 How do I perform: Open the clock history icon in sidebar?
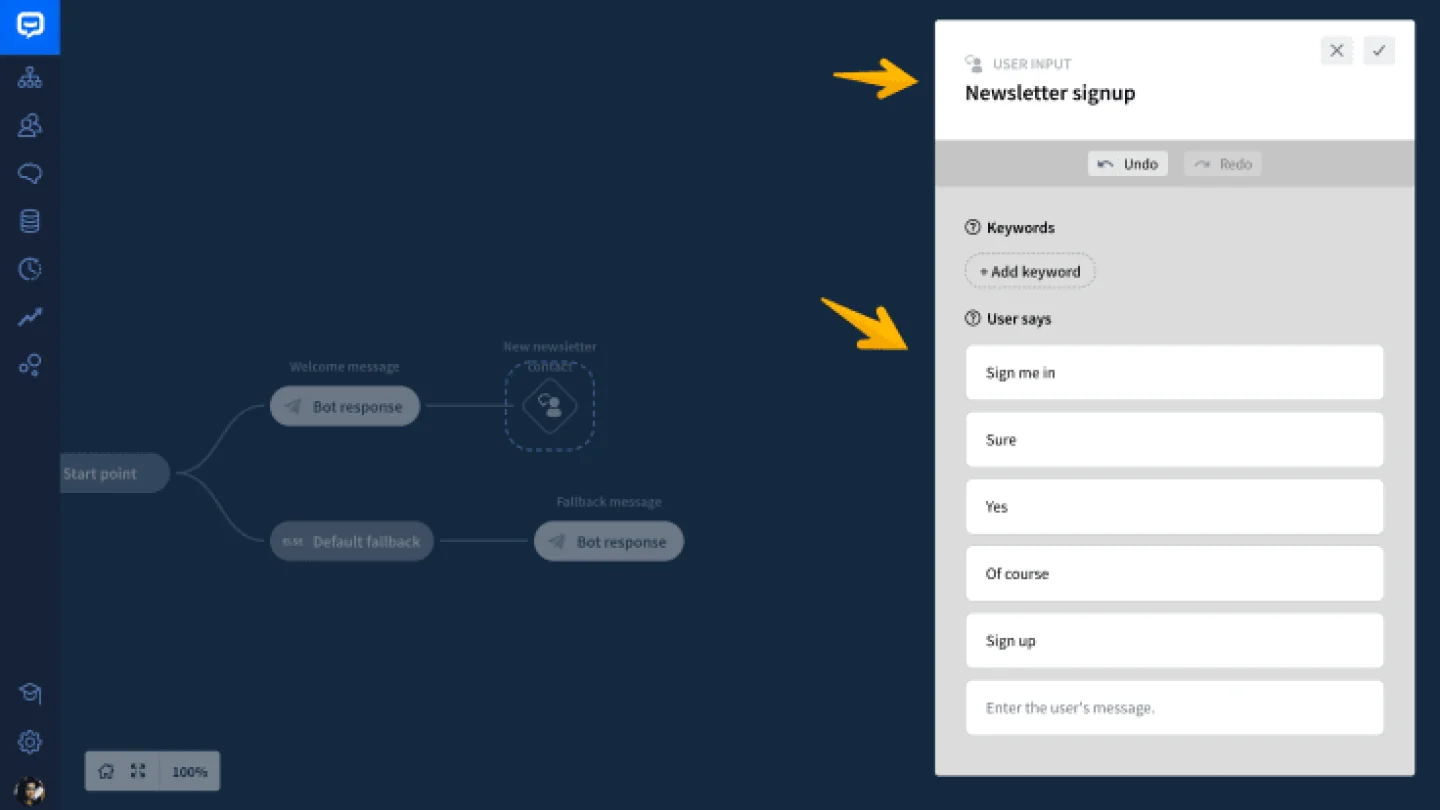tap(30, 269)
